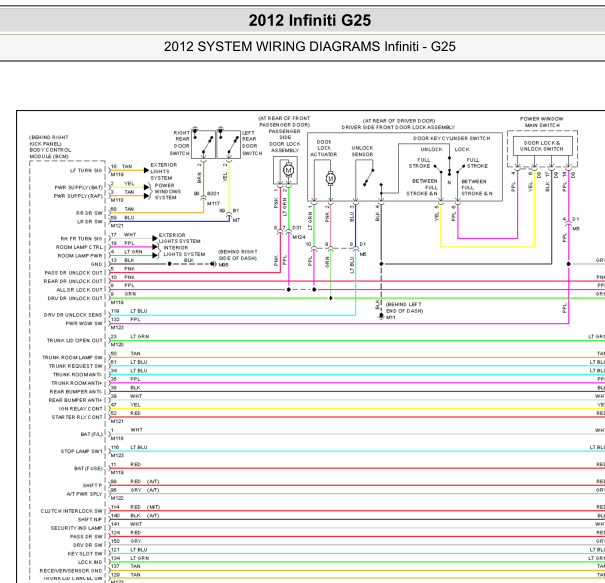Click 'TRUNK REQUEST SW' label

pos(76,366)
